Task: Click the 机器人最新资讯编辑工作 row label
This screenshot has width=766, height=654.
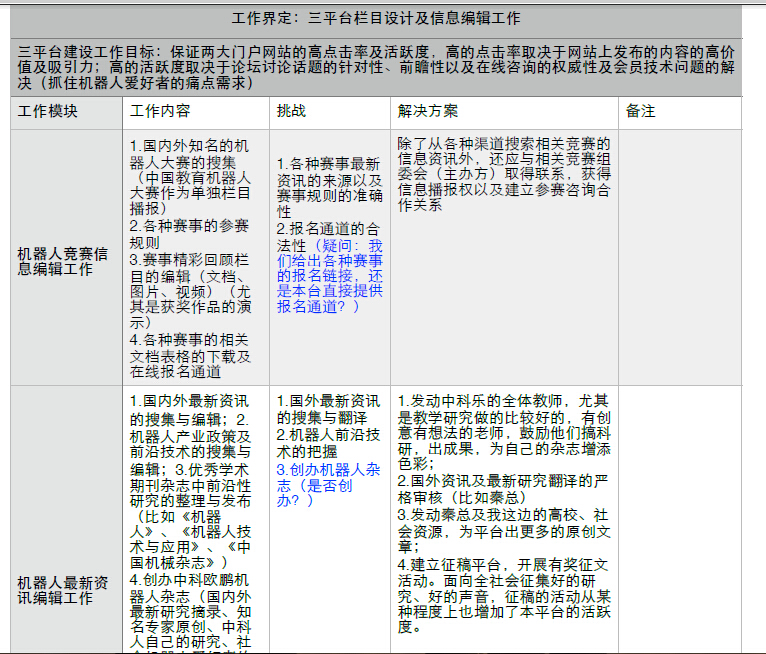Action: tap(63, 589)
